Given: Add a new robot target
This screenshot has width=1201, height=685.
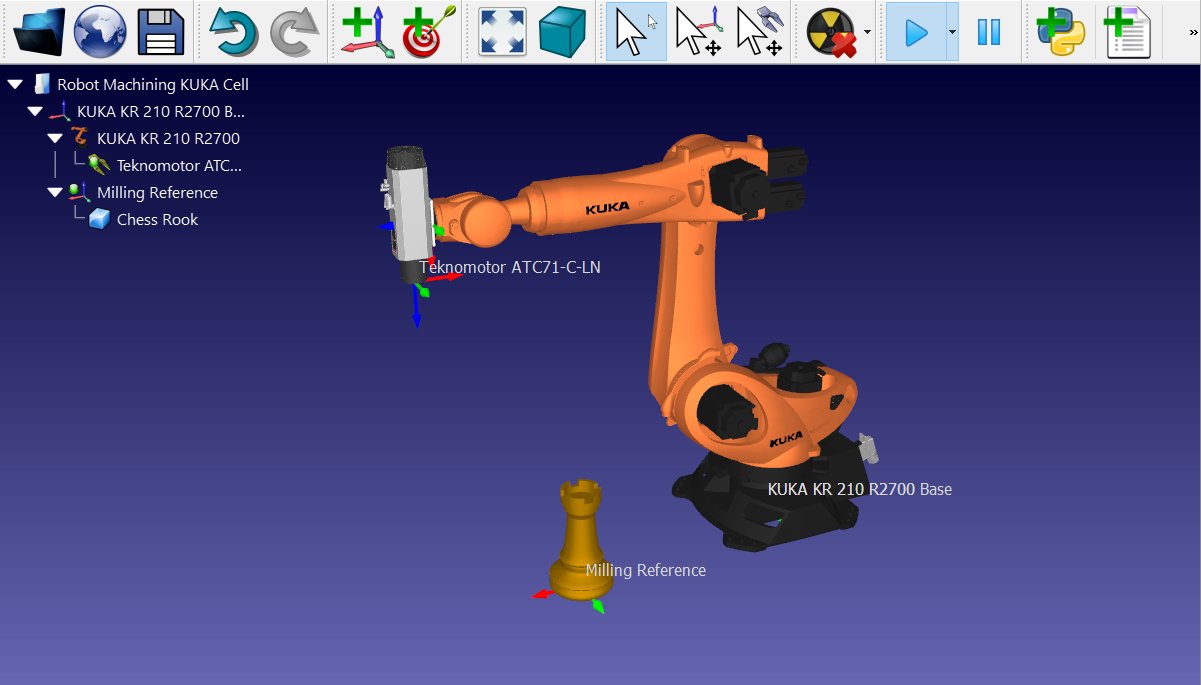Looking at the screenshot, I should coord(429,32).
